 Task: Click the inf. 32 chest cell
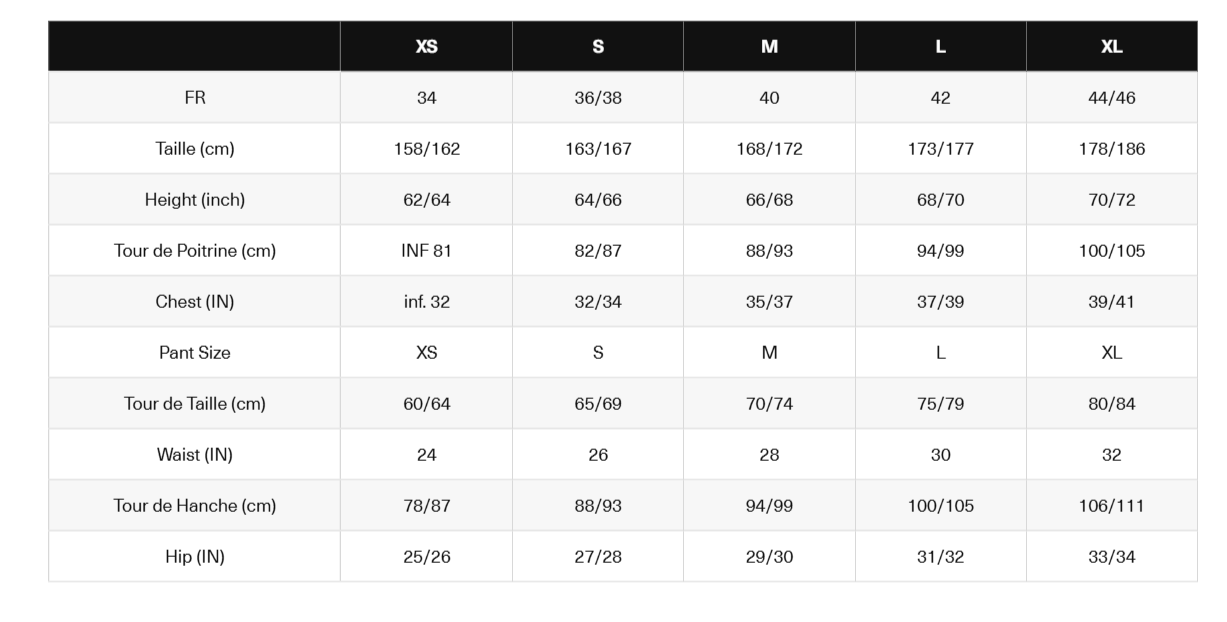coord(426,302)
